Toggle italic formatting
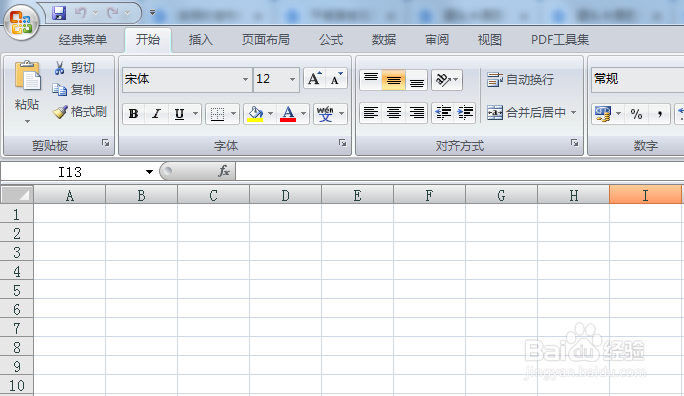Viewport: 684px width, 396px height. point(156,114)
